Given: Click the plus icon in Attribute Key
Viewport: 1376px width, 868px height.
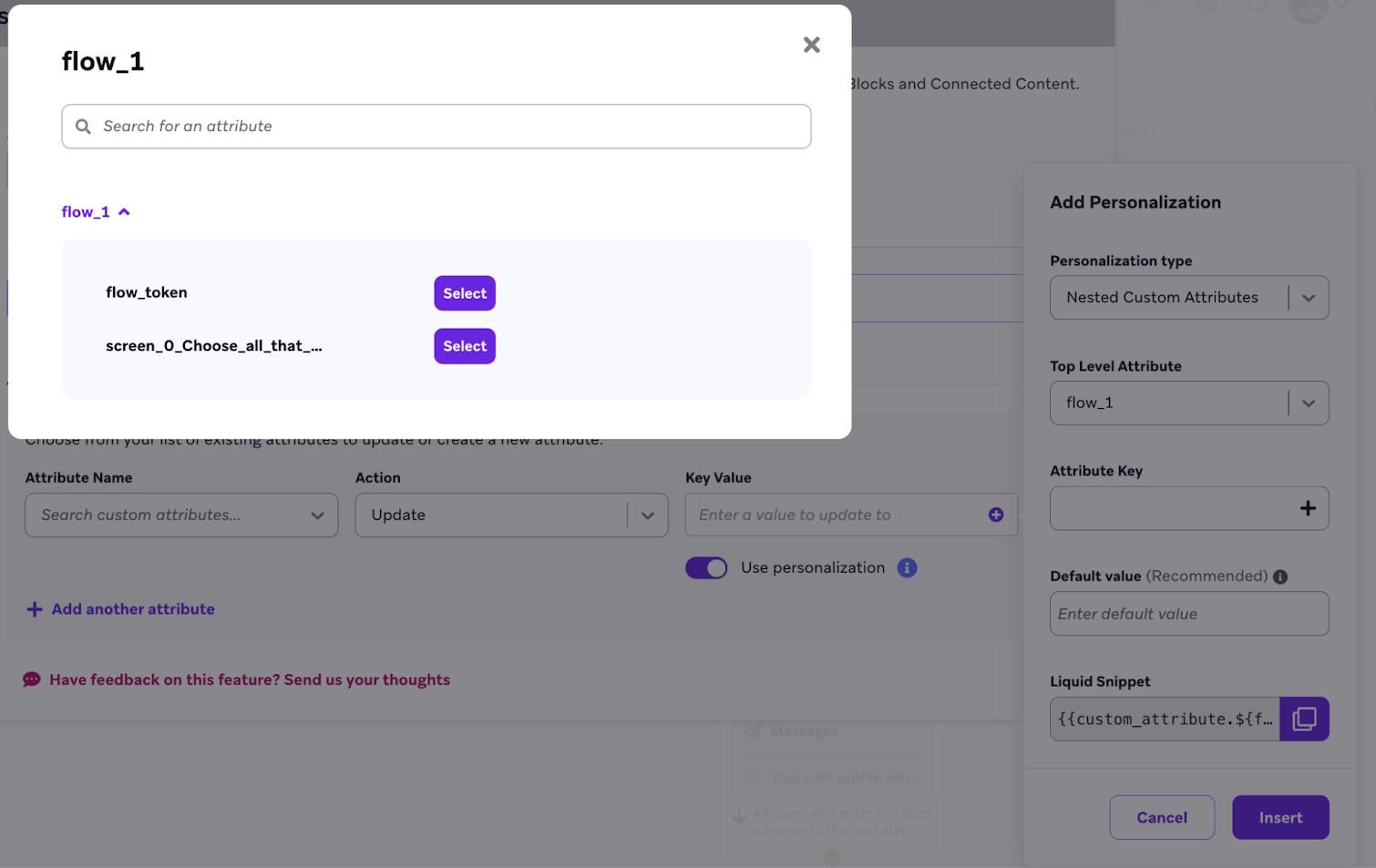Looking at the screenshot, I should 1307,508.
